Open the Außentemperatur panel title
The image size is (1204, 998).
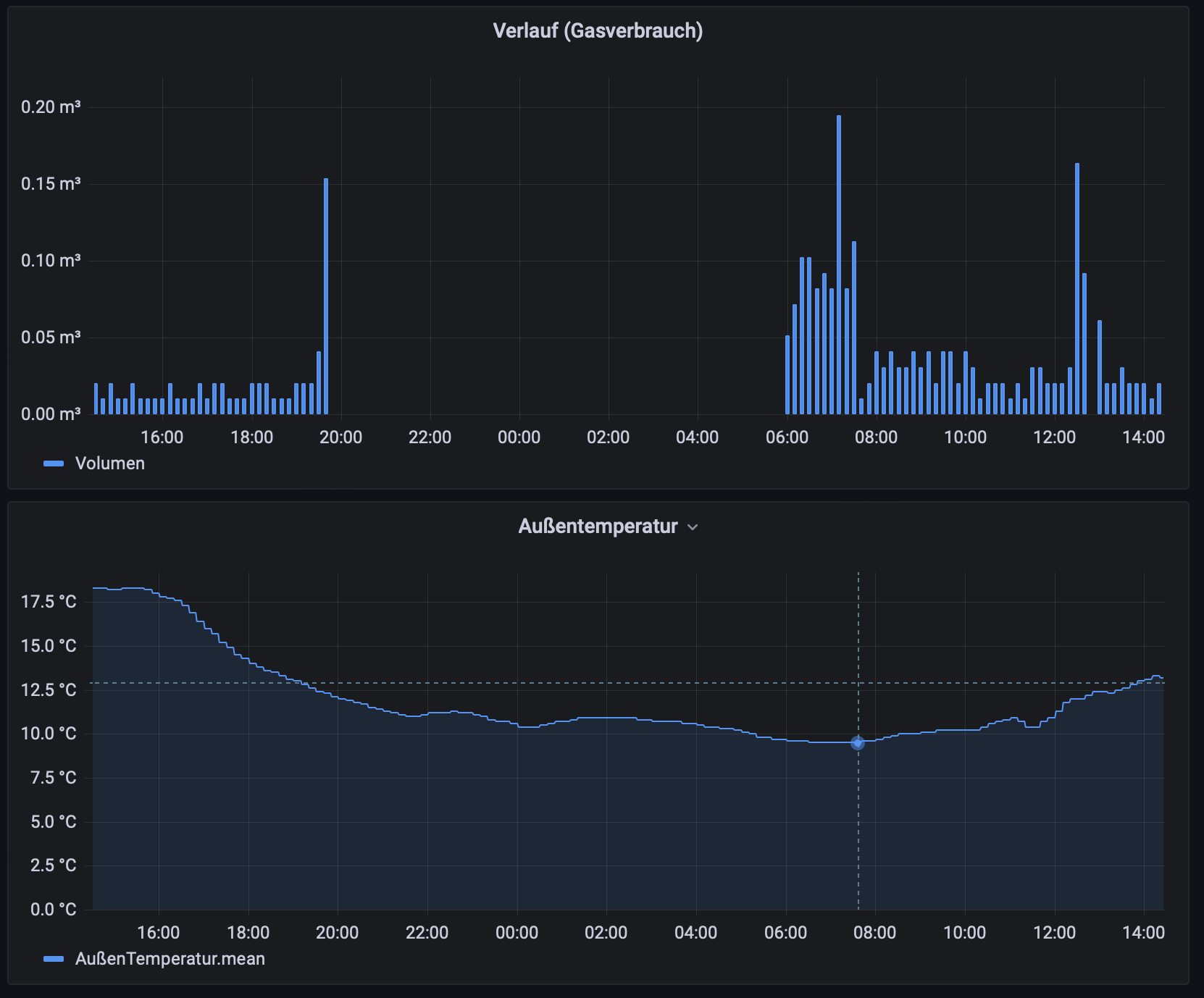598,526
